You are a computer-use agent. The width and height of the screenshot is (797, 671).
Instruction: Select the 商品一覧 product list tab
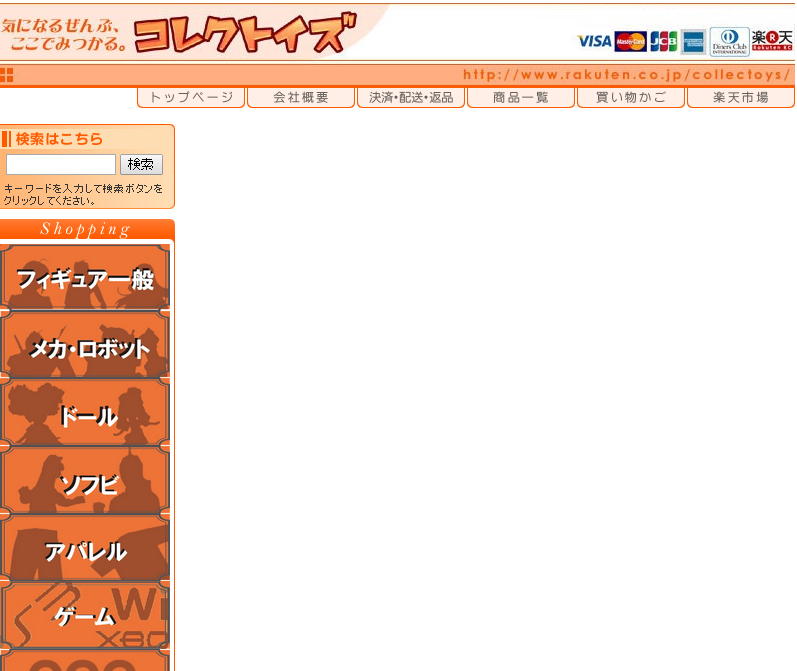[521, 98]
